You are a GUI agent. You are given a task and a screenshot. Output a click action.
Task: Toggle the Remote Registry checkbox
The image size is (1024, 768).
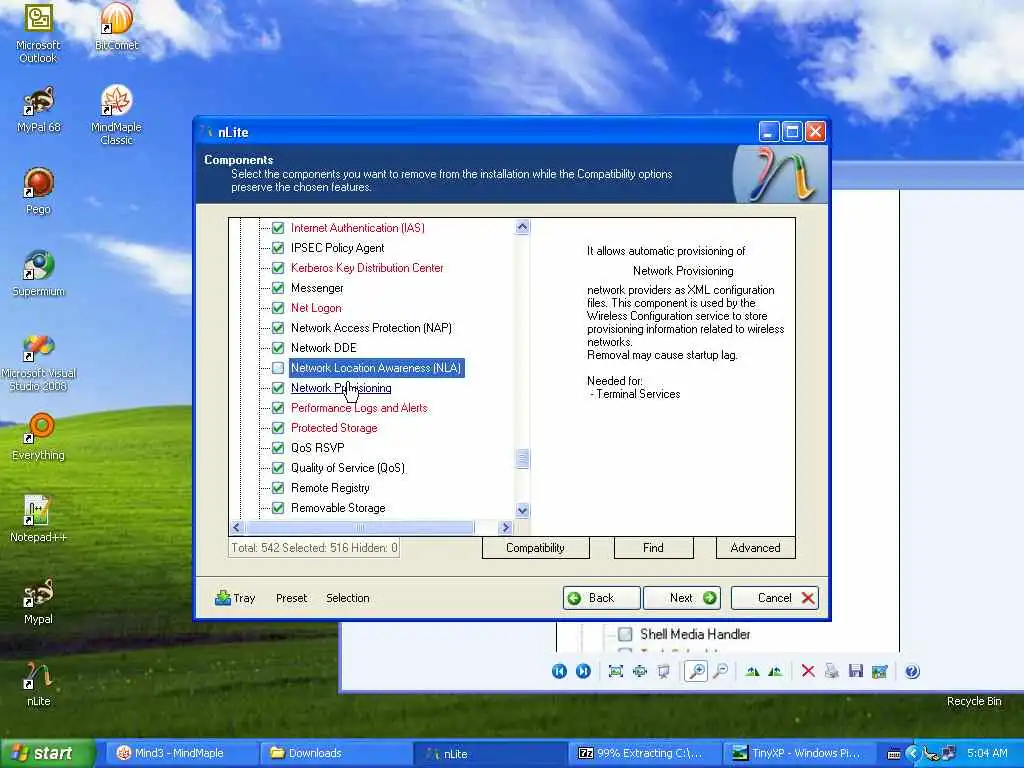point(278,488)
